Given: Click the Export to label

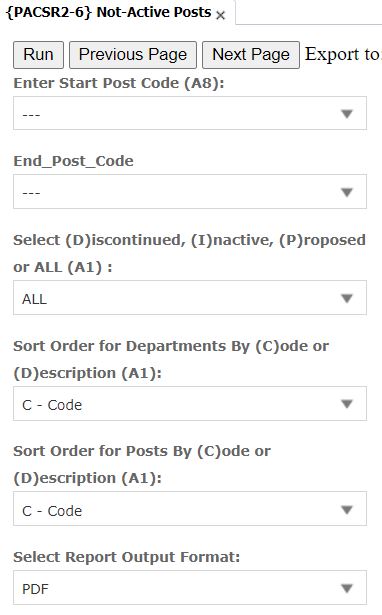Looking at the screenshot, I should click(343, 54).
